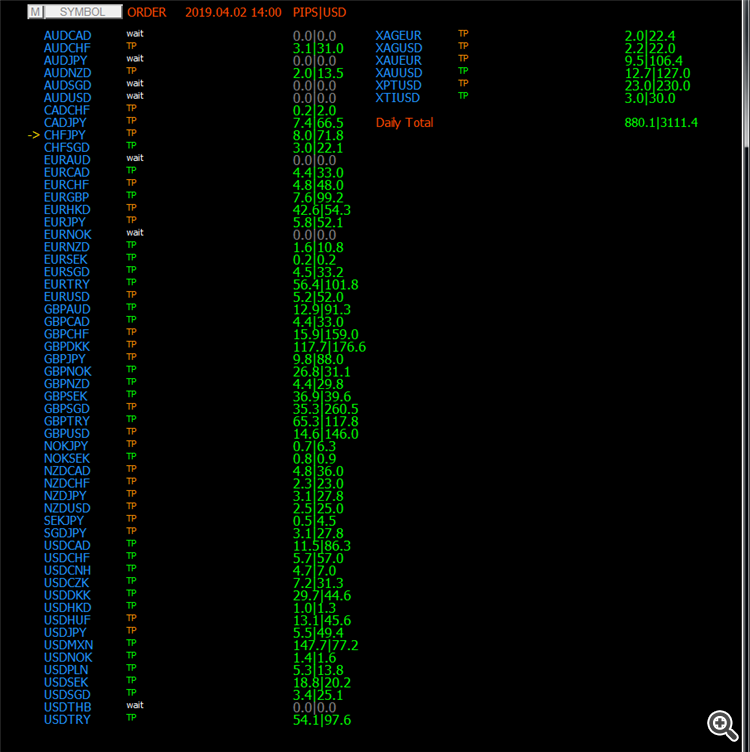
Task: Select the XAUEUR symbol
Action: 398,60
